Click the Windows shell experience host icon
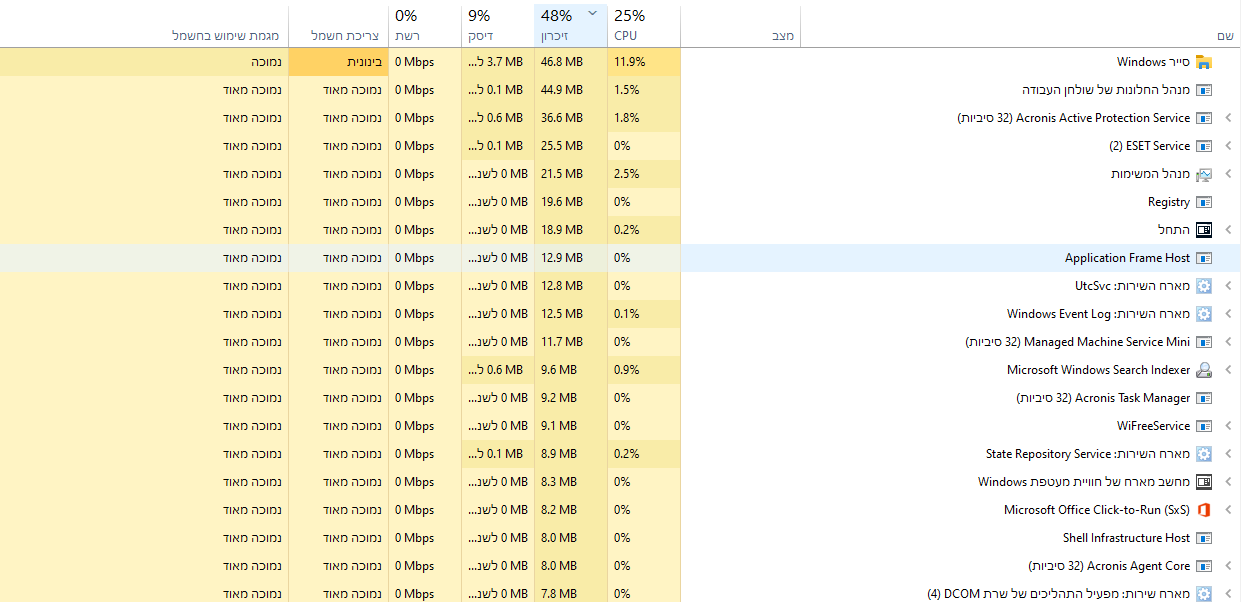Viewport: 1241px width, 602px height. pyautogui.click(x=1204, y=482)
